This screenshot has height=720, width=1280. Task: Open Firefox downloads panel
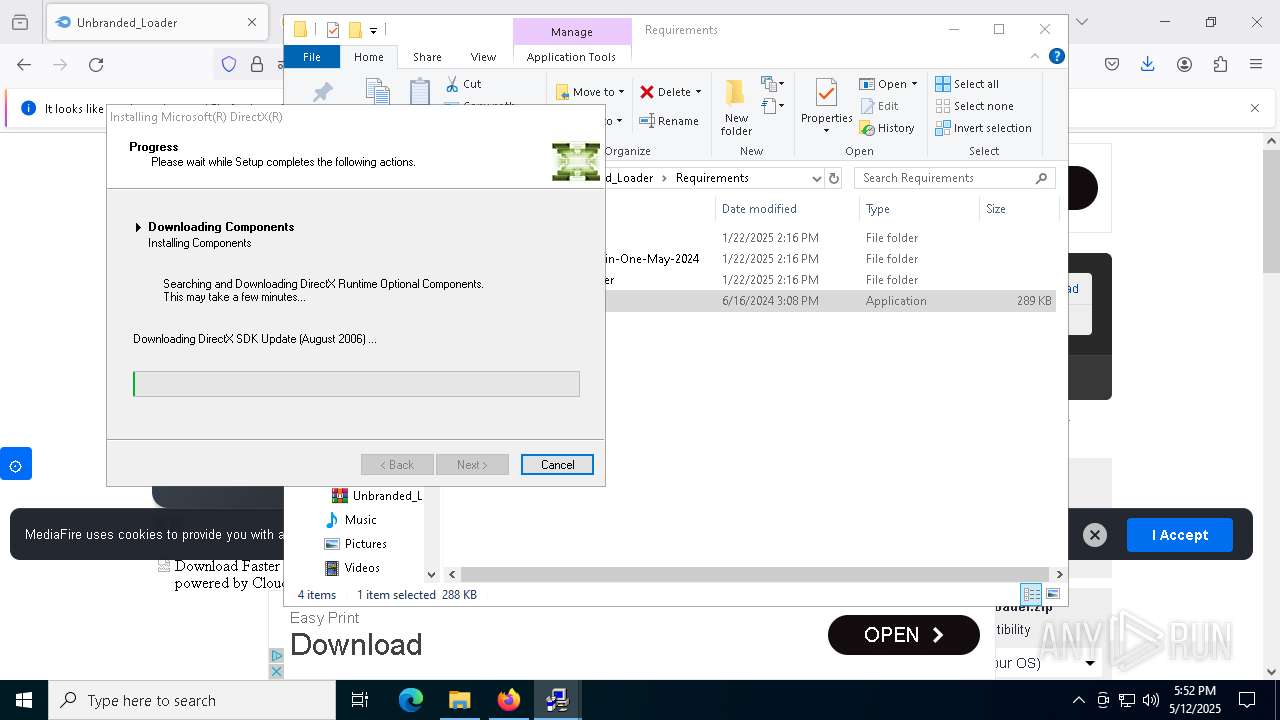click(x=1148, y=65)
